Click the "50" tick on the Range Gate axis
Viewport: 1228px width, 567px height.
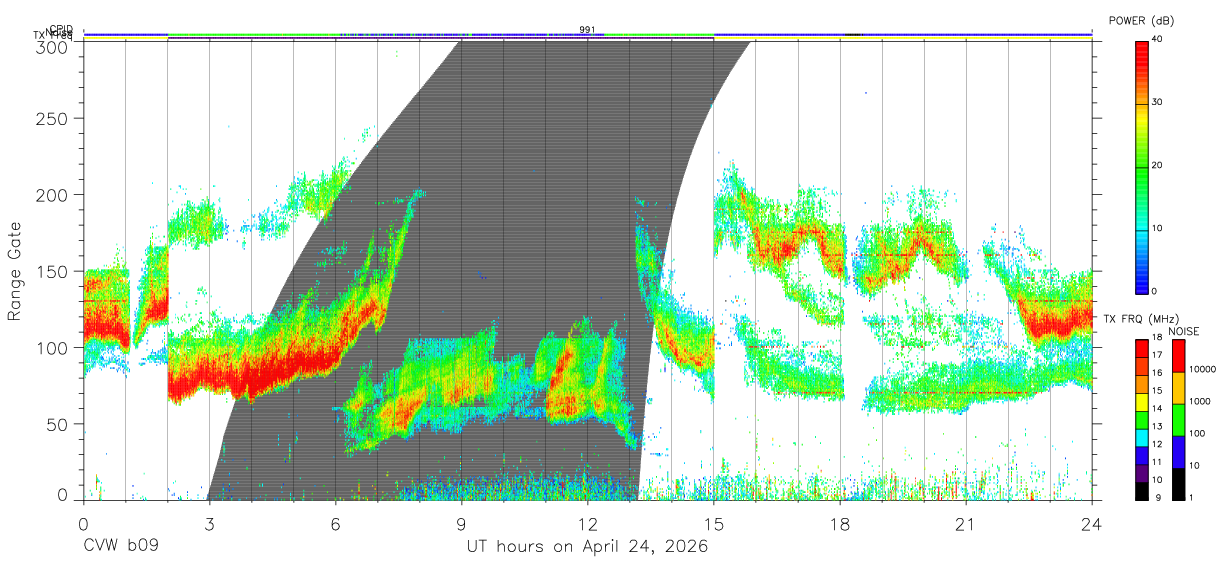click(58, 424)
